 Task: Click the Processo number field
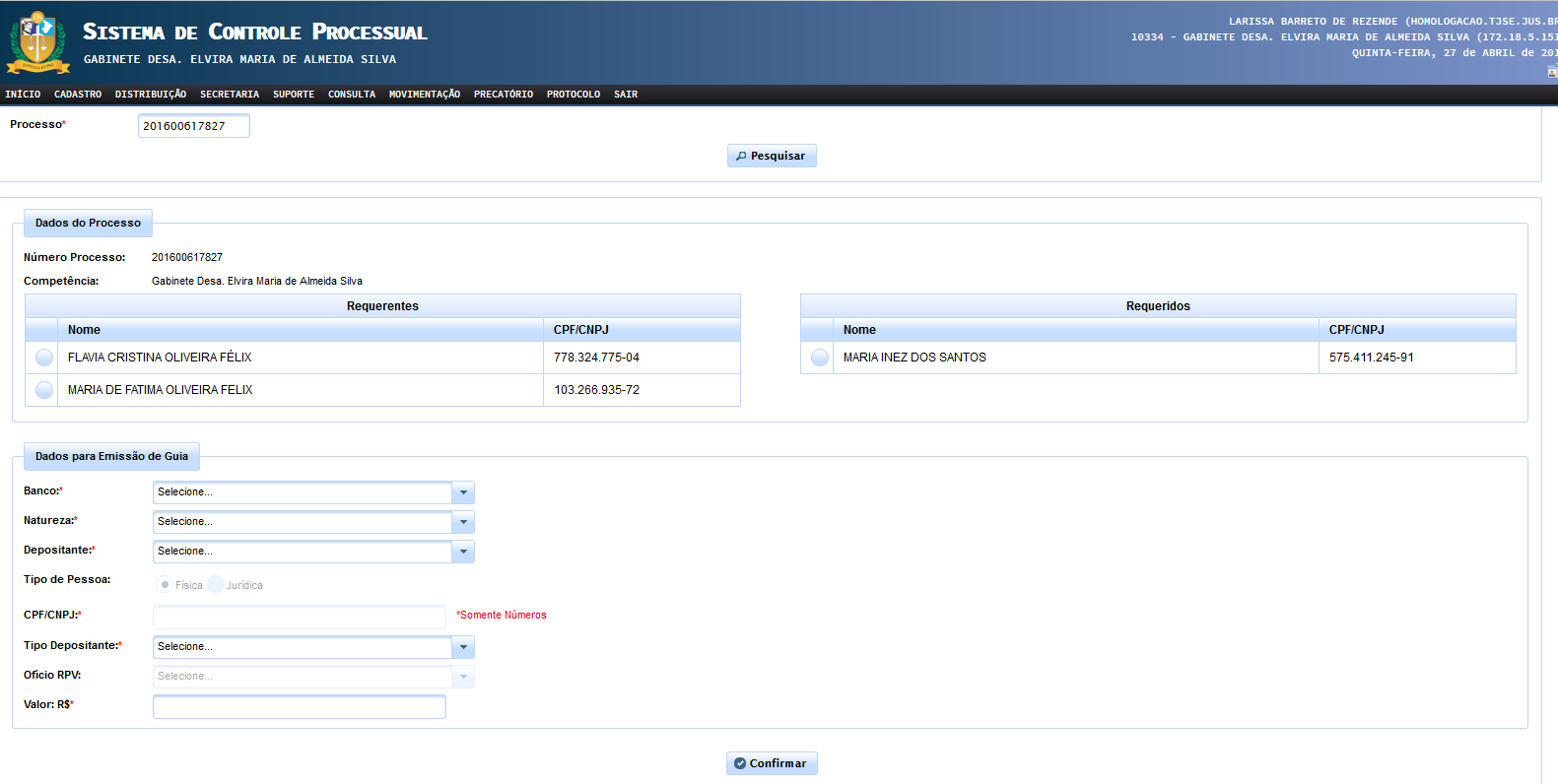pyautogui.click(x=193, y=126)
